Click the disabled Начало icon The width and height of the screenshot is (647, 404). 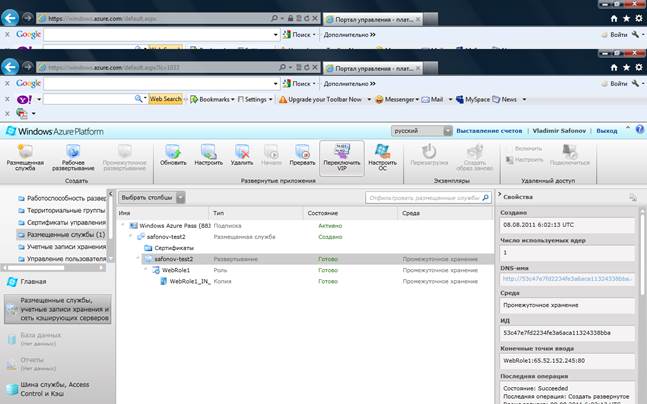pyautogui.click(x=272, y=155)
